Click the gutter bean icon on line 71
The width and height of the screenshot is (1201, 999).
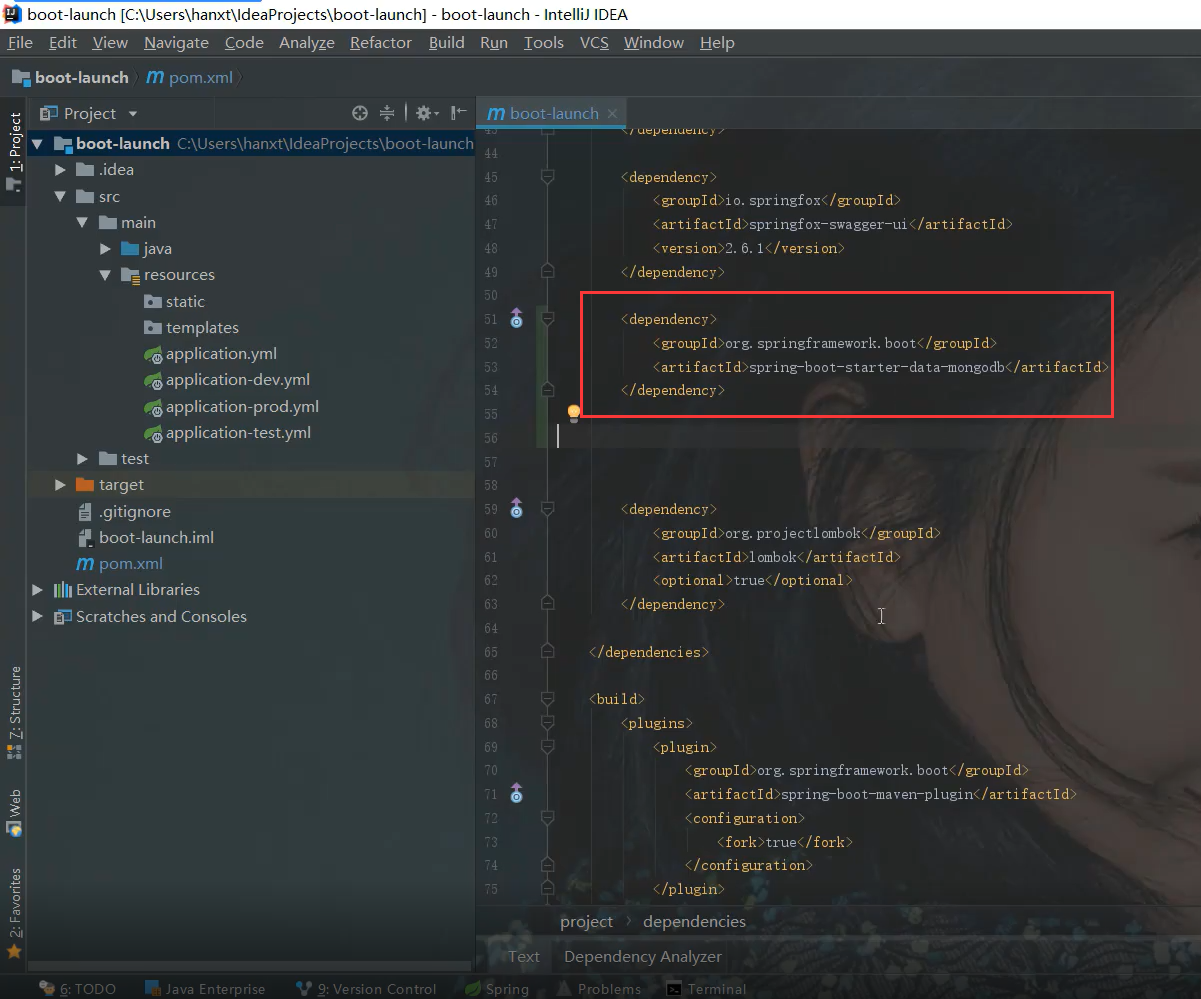(x=516, y=794)
